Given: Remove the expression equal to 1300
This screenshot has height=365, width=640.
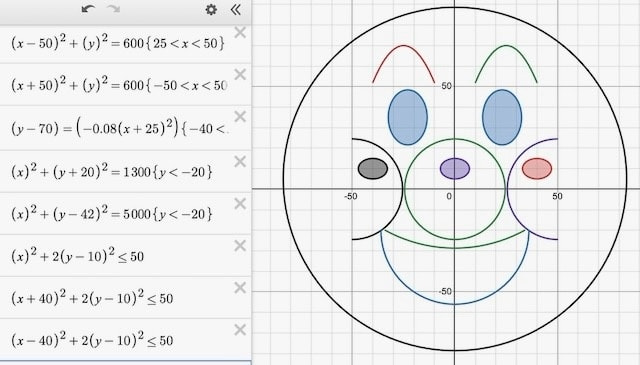Looking at the screenshot, I should [x=240, y=162].
